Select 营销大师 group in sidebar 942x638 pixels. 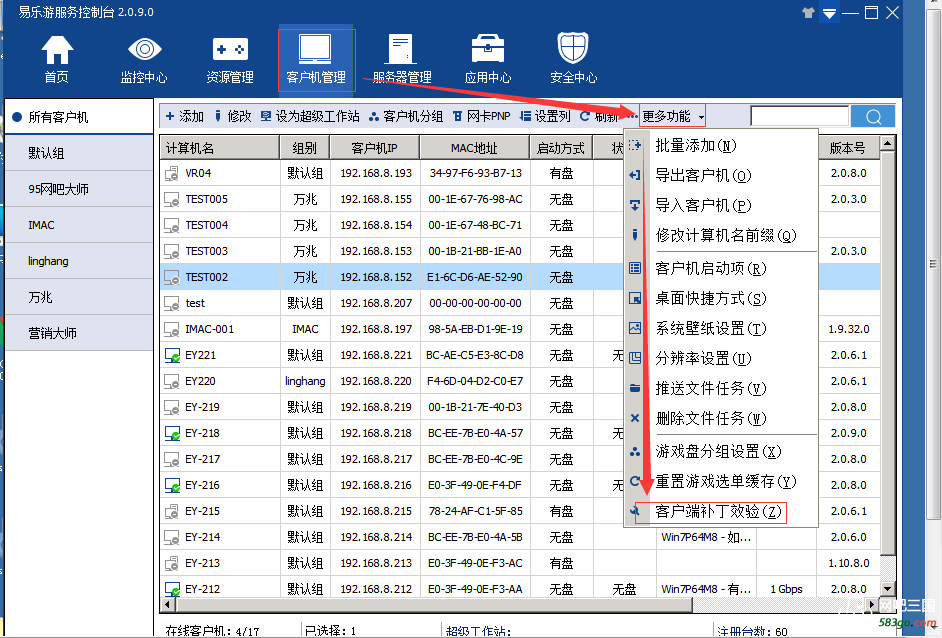[x=79, y=333]
